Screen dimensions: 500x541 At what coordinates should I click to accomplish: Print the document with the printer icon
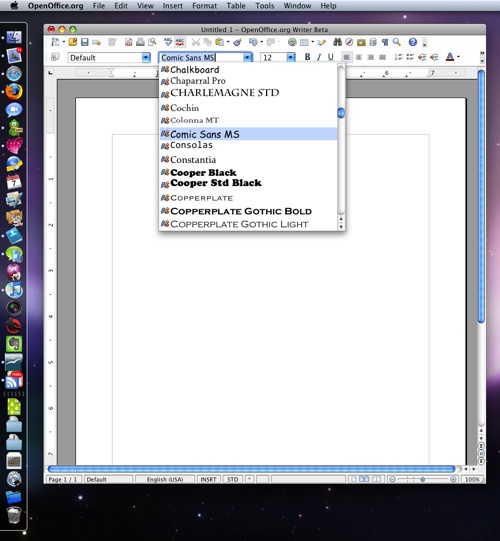140,42
